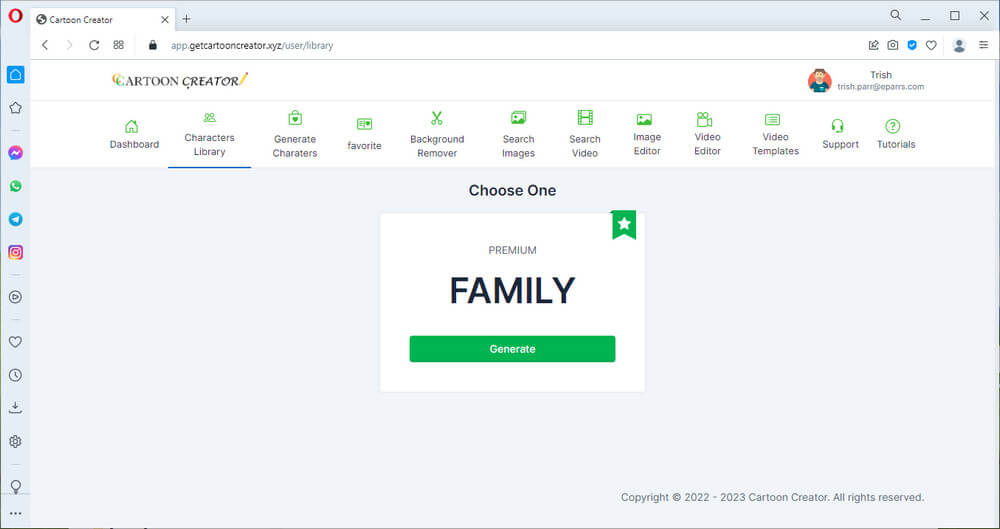Open the ad blocker shield icon
Viewport: 1000px width, 529px height.
point(912,45)
